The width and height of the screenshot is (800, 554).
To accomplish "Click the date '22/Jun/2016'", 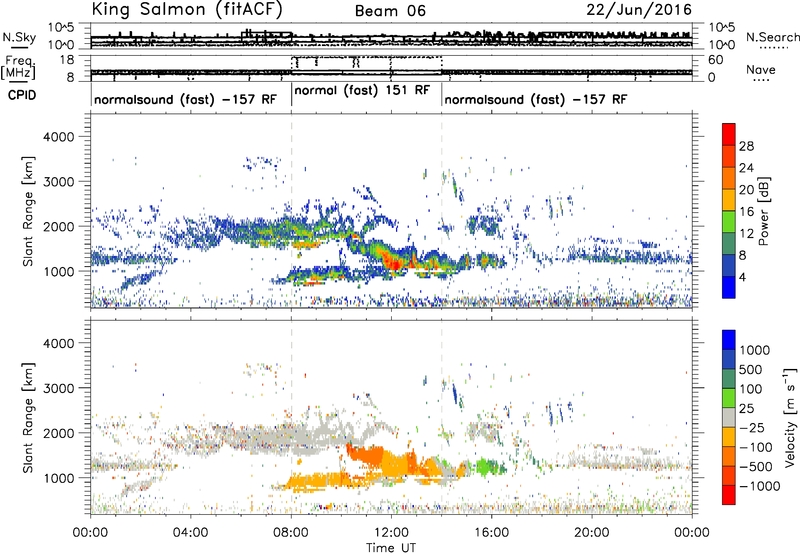I will [x=639, y=10].
